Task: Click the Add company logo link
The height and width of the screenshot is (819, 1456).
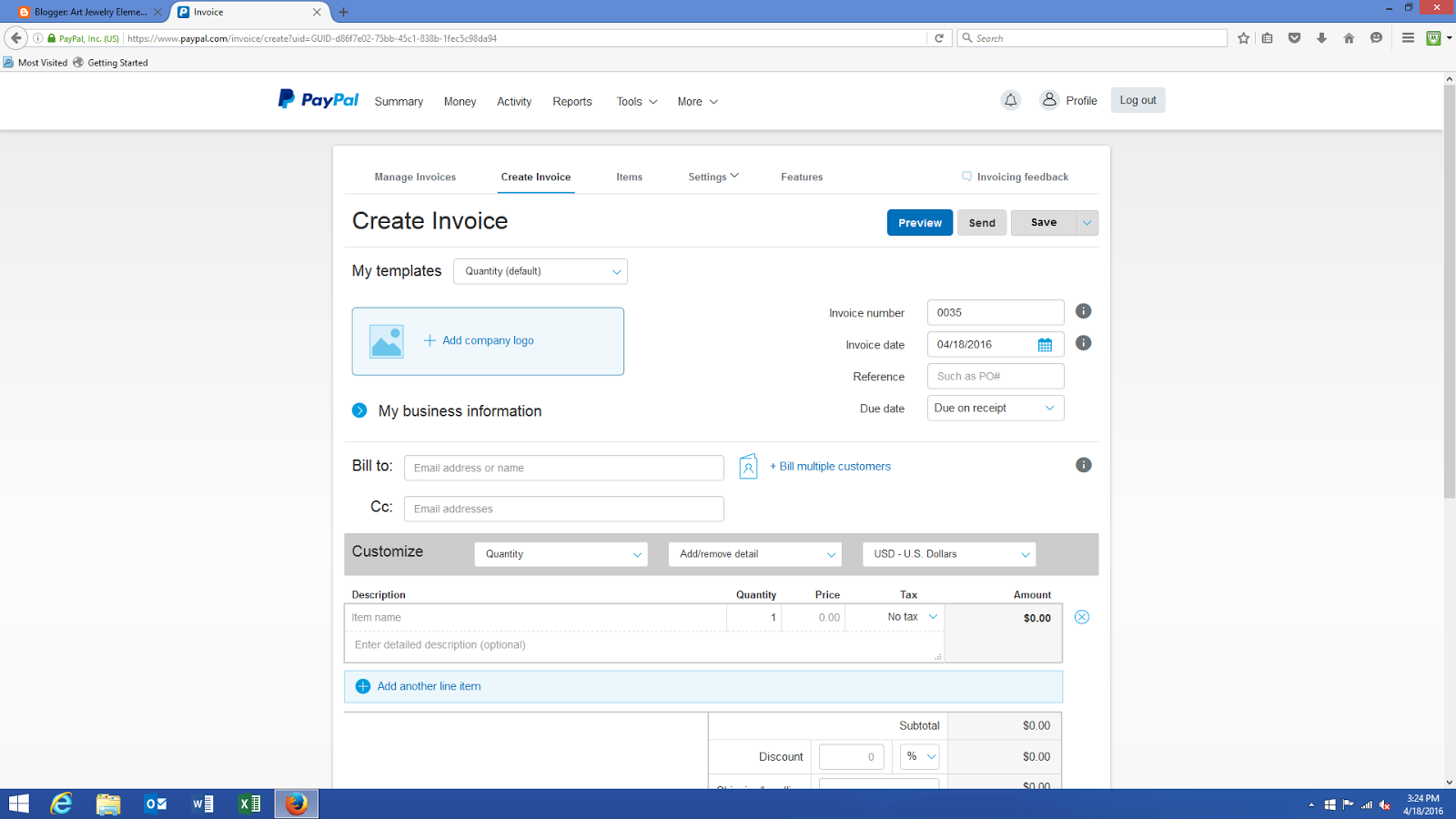Action: 488,340
